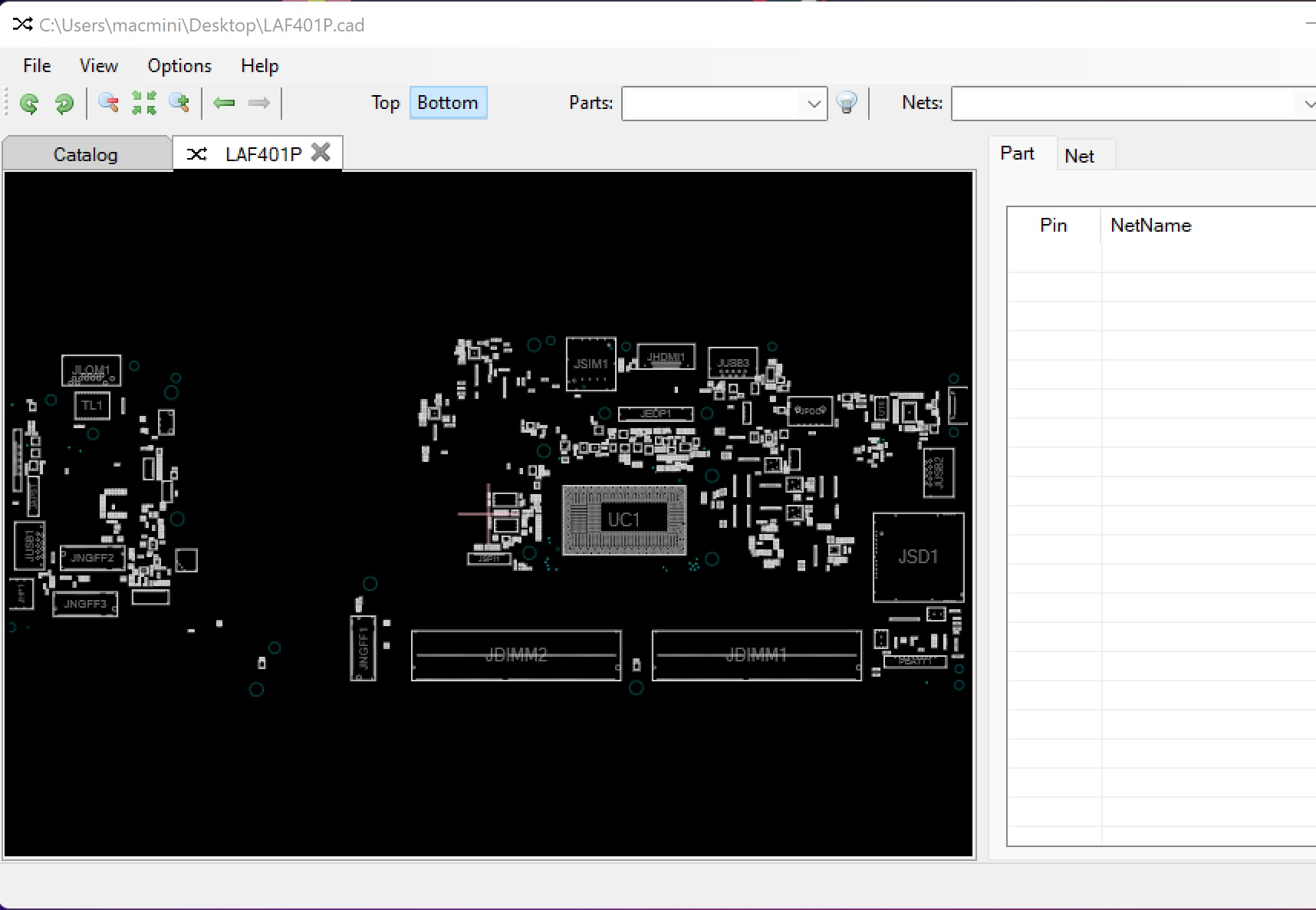
Task: Open the View menu
Action: click(98, 65)
